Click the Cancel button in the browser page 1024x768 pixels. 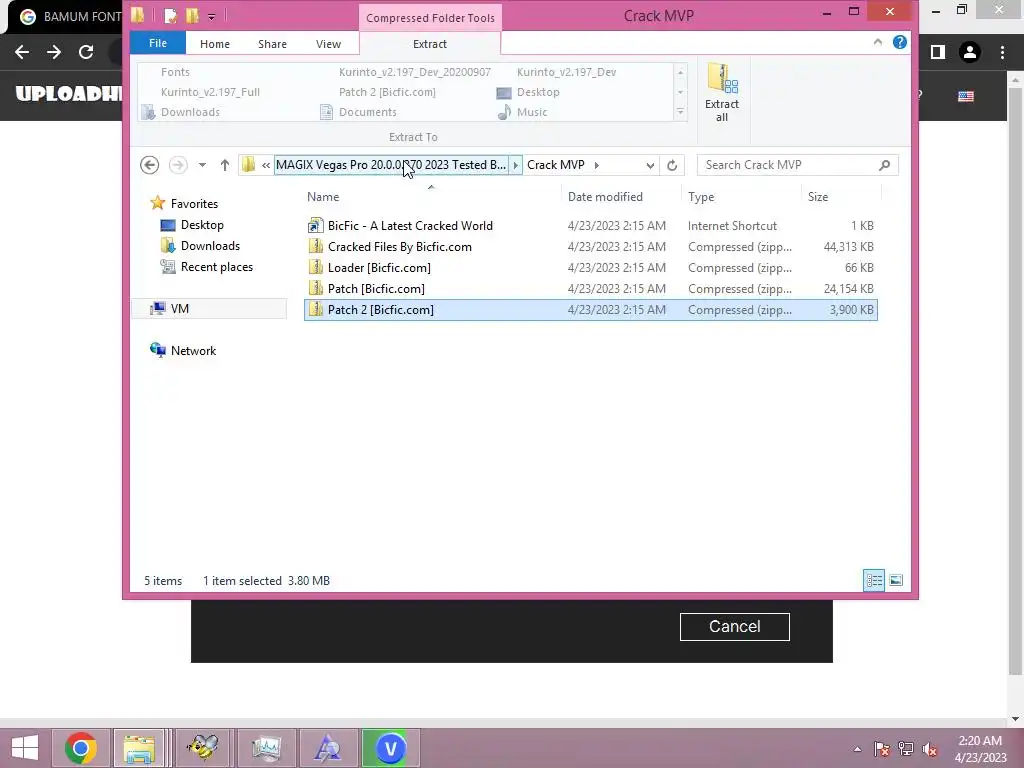(x=735, y=627)
